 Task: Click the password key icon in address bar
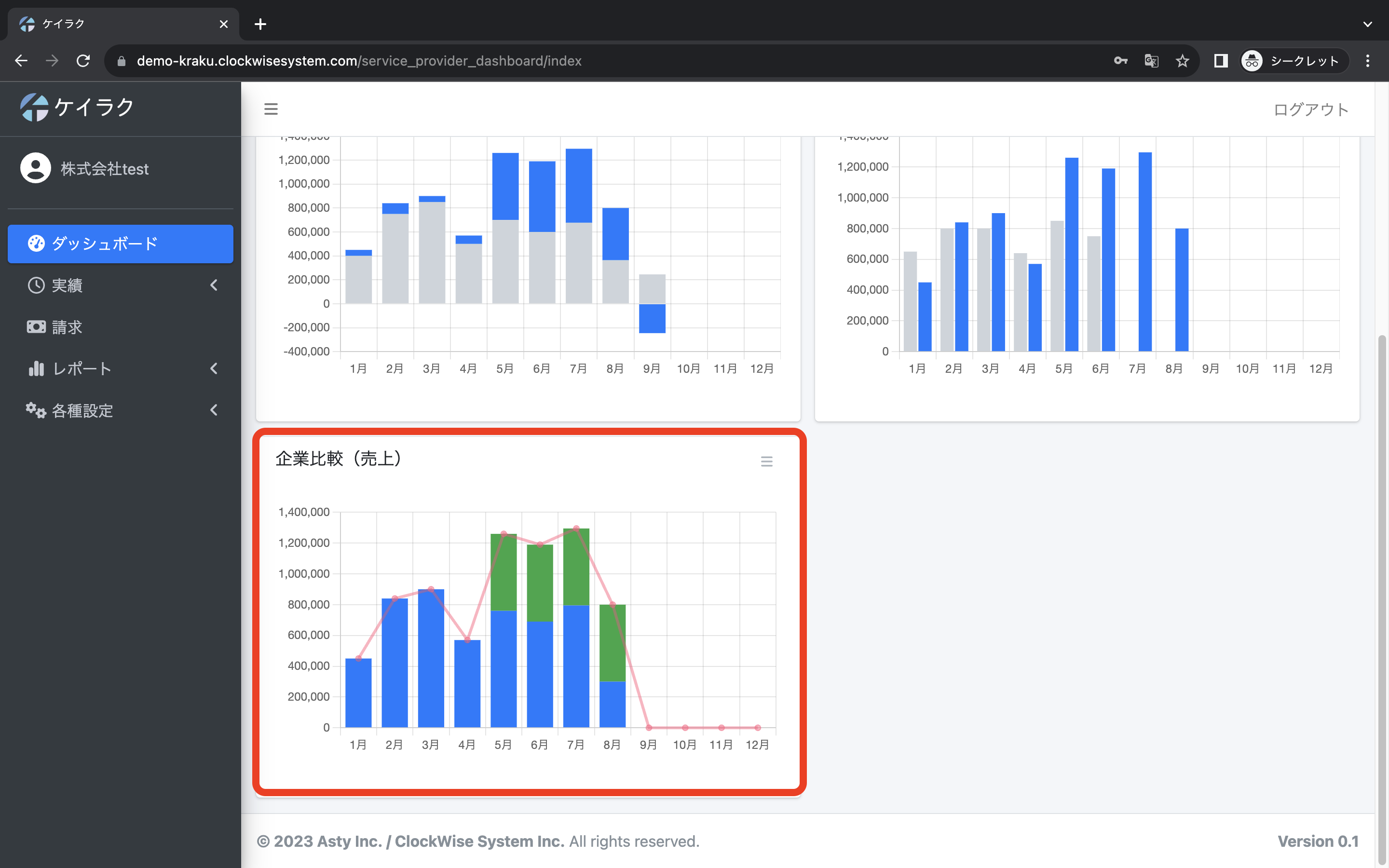coord(1120,61)
